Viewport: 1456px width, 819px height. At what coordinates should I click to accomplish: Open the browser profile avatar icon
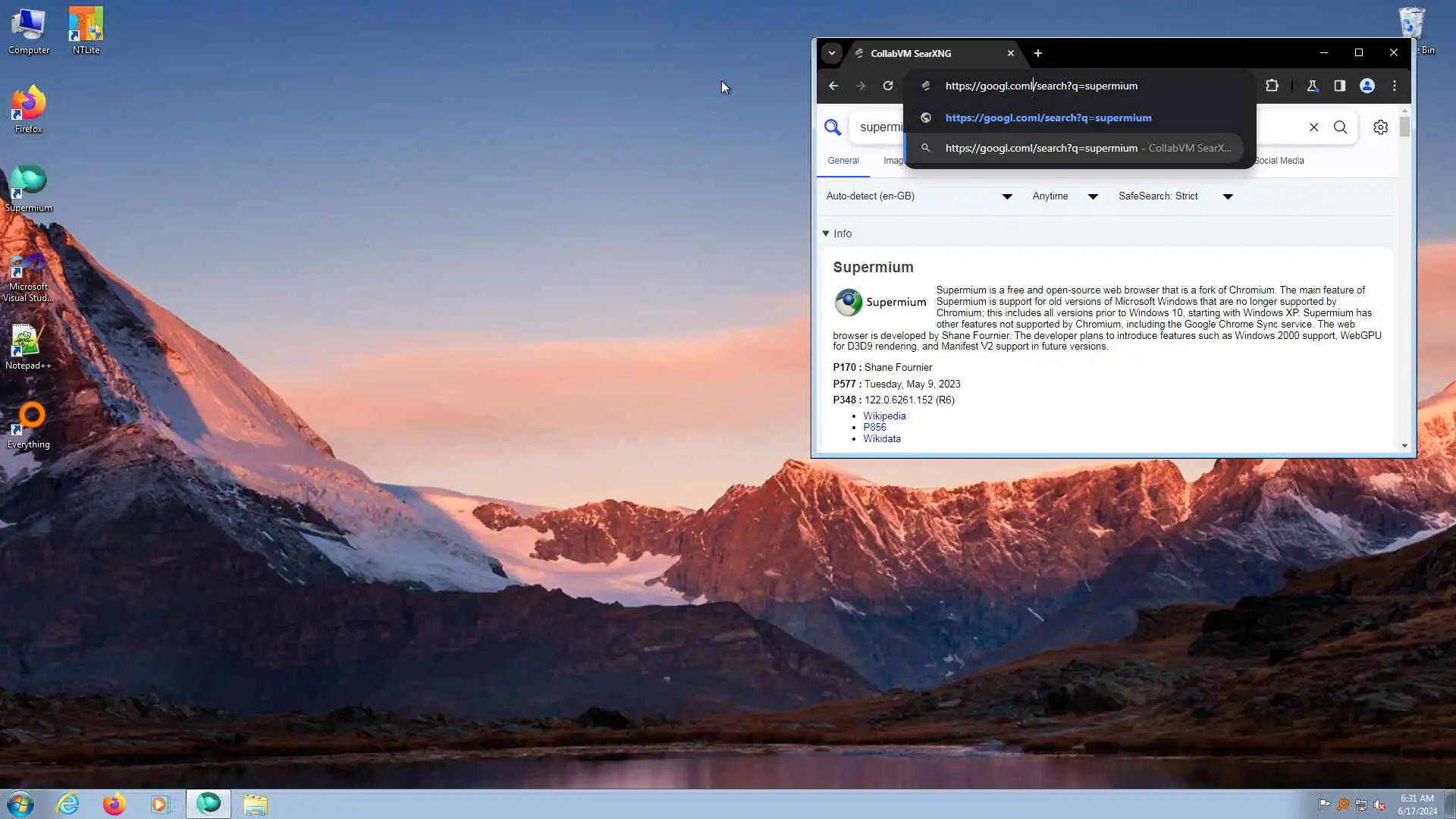point(1367,86)
